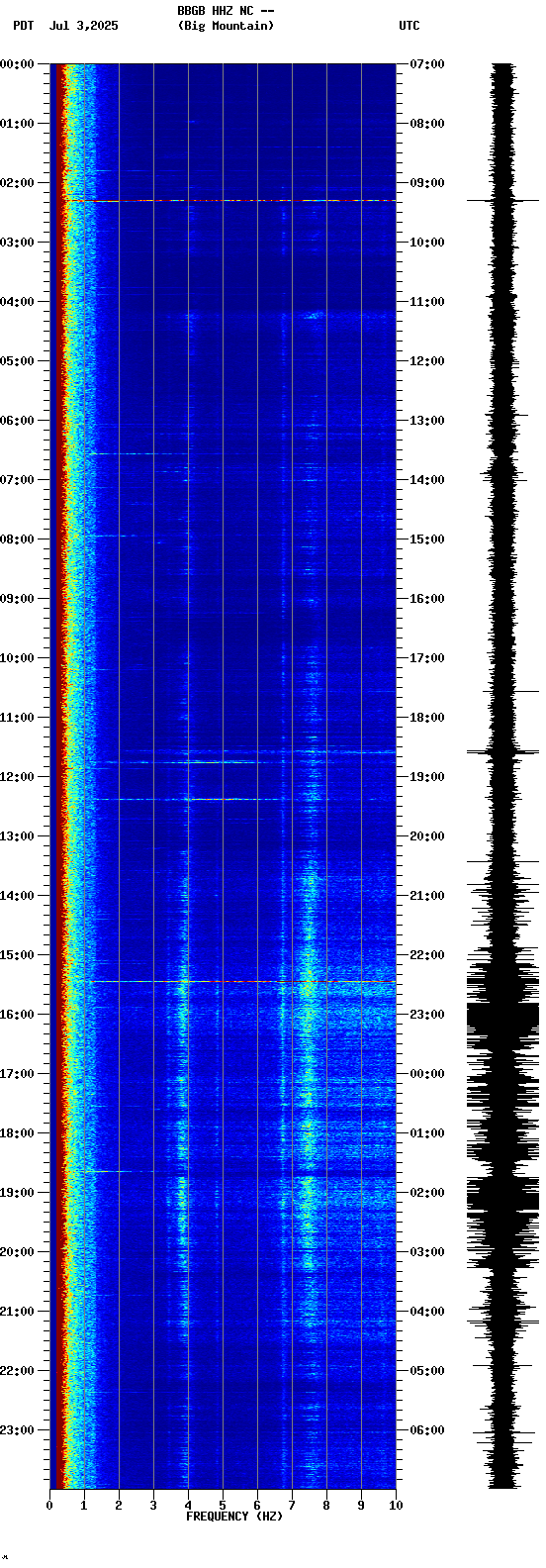Click the frequency axis value '0'
The width and height of the screenshot is (546, 1568).
(x=49, y=1506)
